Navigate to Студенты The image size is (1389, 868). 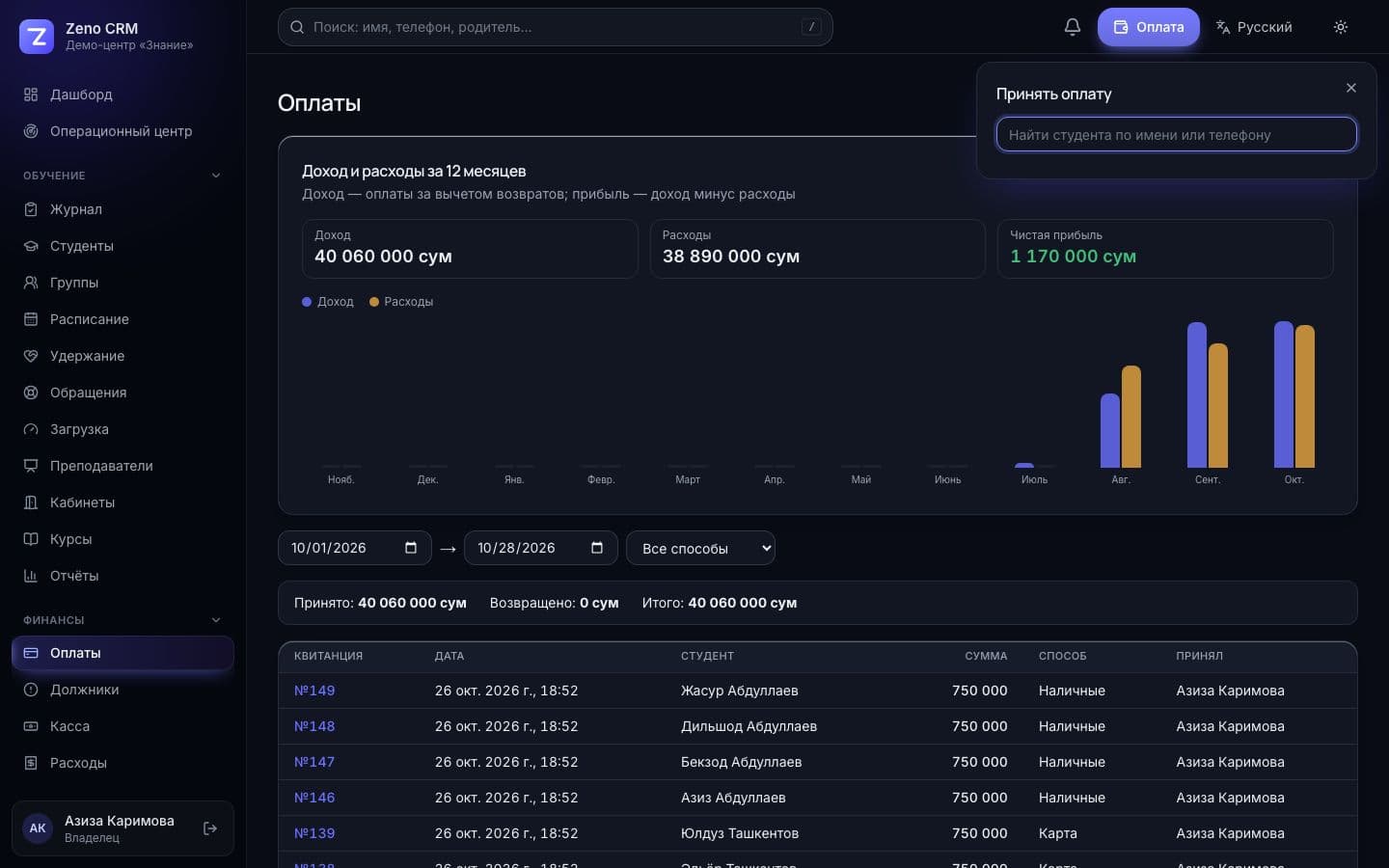point(123,246)
